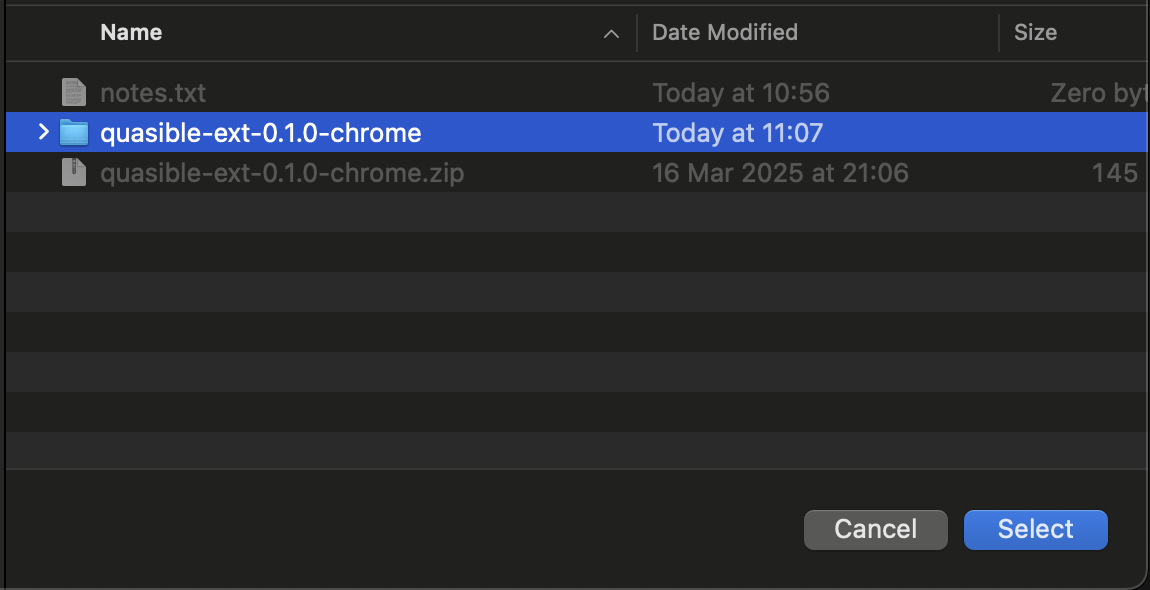1150x590 pixels.
Task: Click the 'Zero byt' size of notes.txt
Action: click(x=1096, y=93)
